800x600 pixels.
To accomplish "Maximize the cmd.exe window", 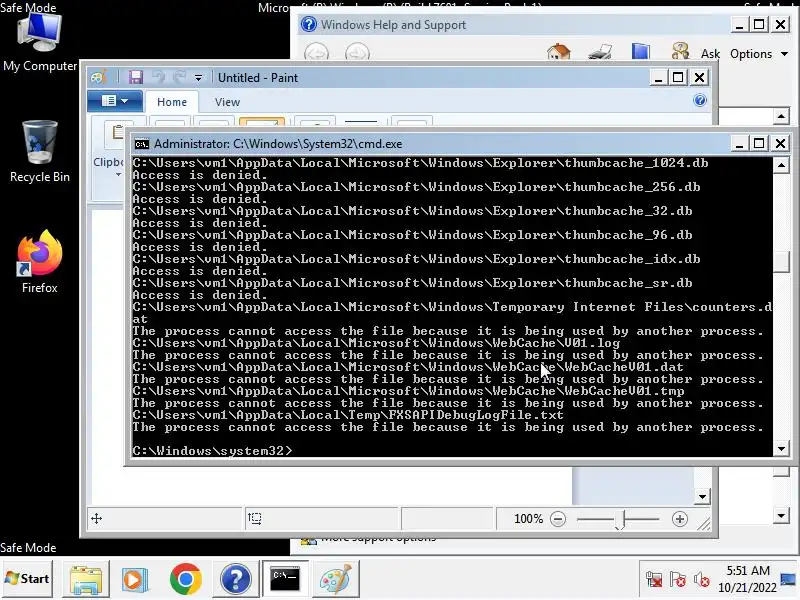I will pyautogui.click(x=759, y=143).
